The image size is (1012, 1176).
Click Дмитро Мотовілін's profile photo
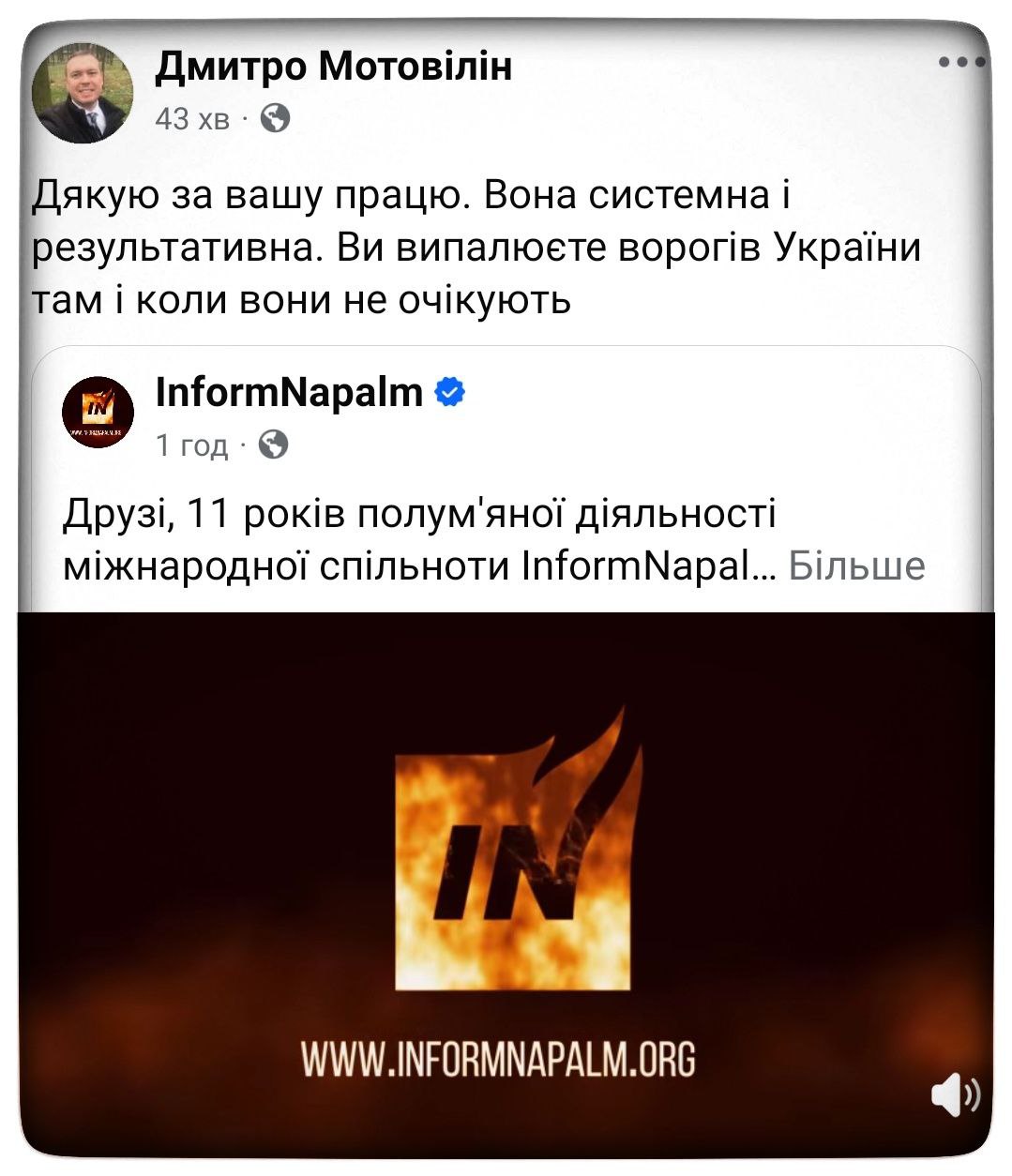click(83, 93)
